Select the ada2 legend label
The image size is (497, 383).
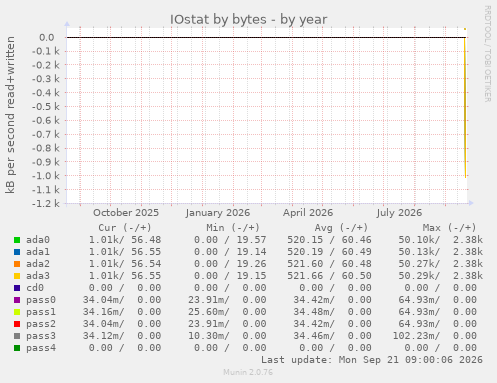(x=38, y=264)
